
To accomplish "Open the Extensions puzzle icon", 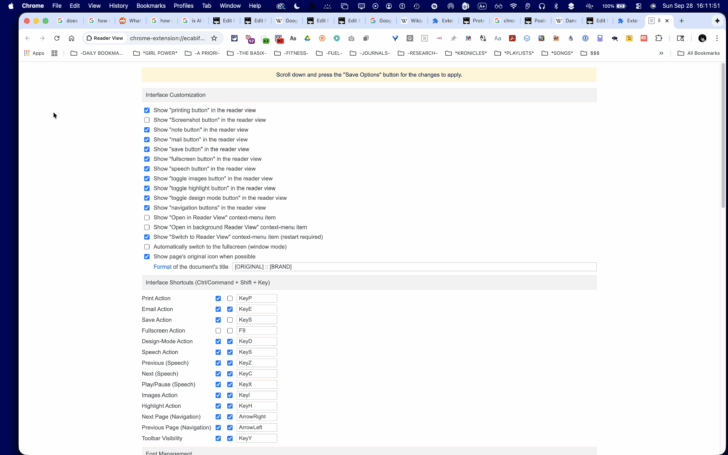I will point(658,39).
